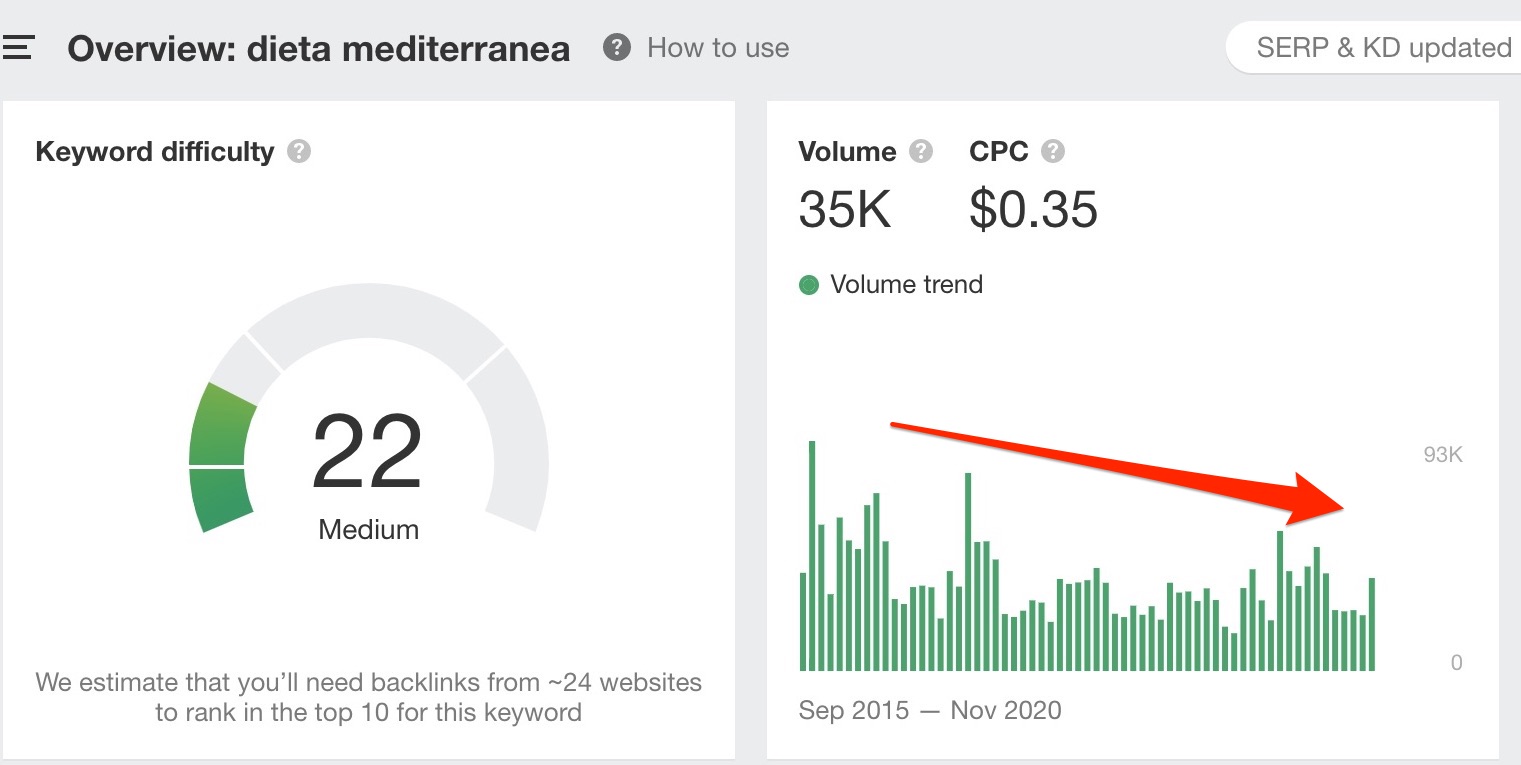
Task: Click the Volume trend legend label
Action: [x=906, y=285]
